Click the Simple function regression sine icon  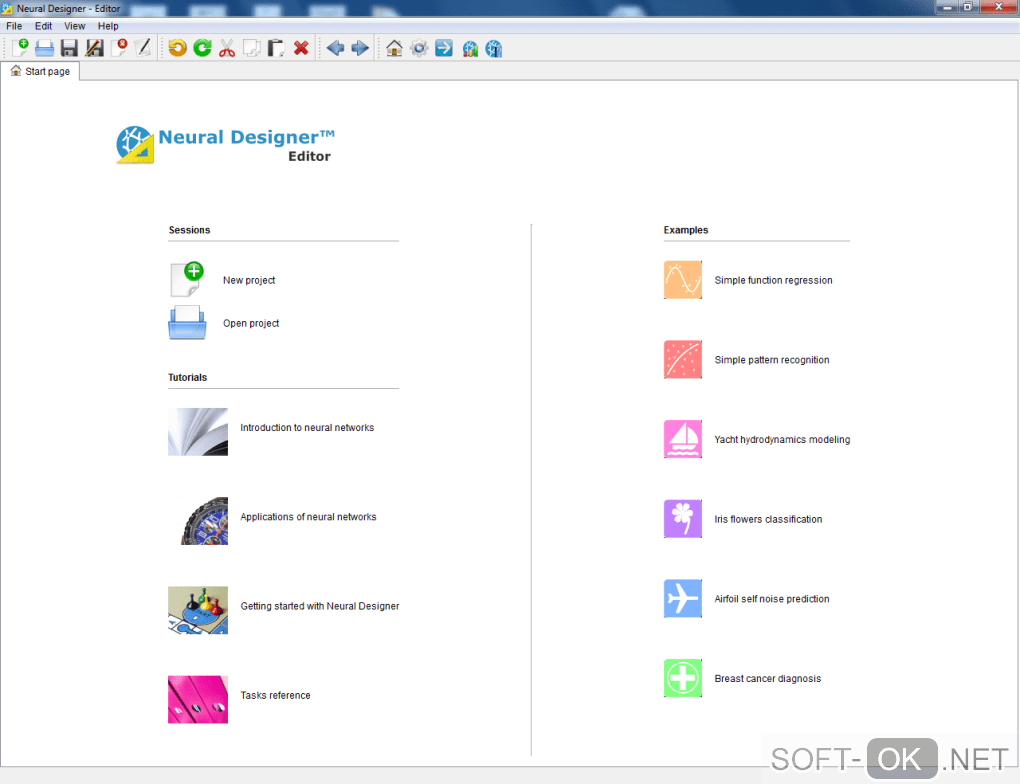[x=682, y=280]
